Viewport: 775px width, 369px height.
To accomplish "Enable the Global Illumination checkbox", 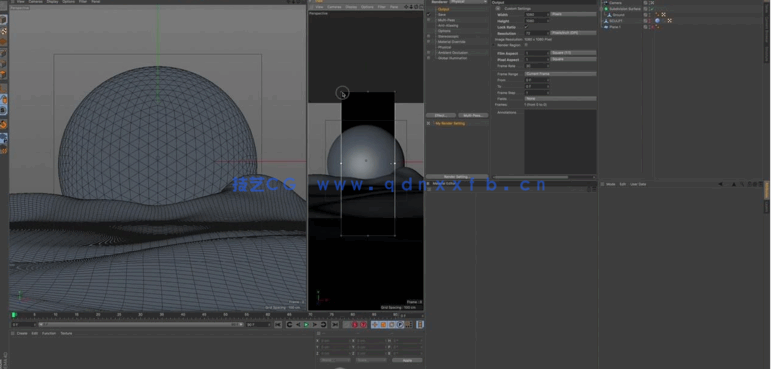I will (429, 58).
